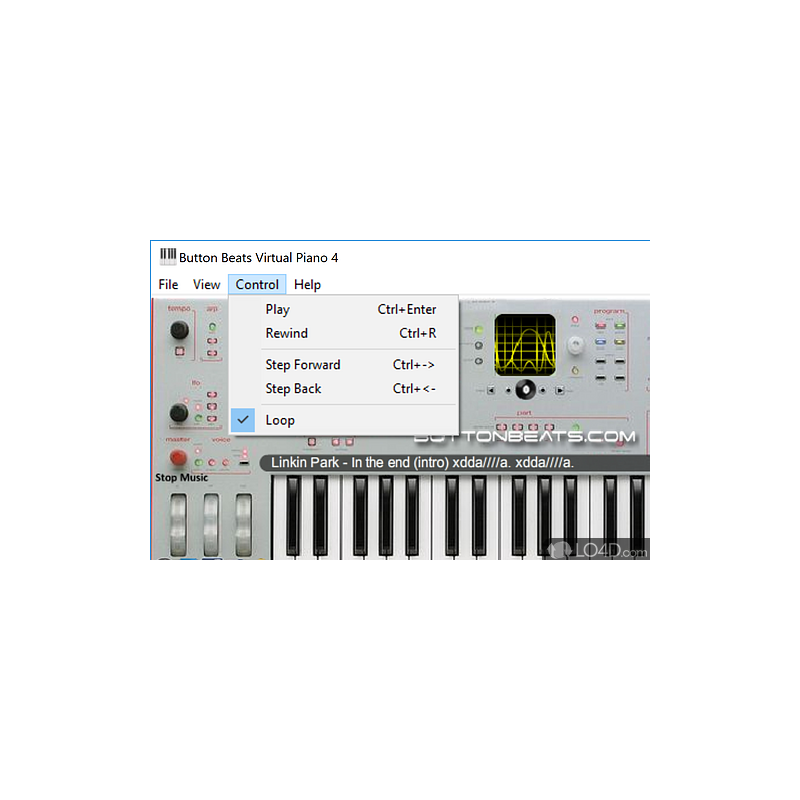The height and width of the screenshot is (800, 800).
Task: Toggle the green voice button
Action: [x=199, y=463]
